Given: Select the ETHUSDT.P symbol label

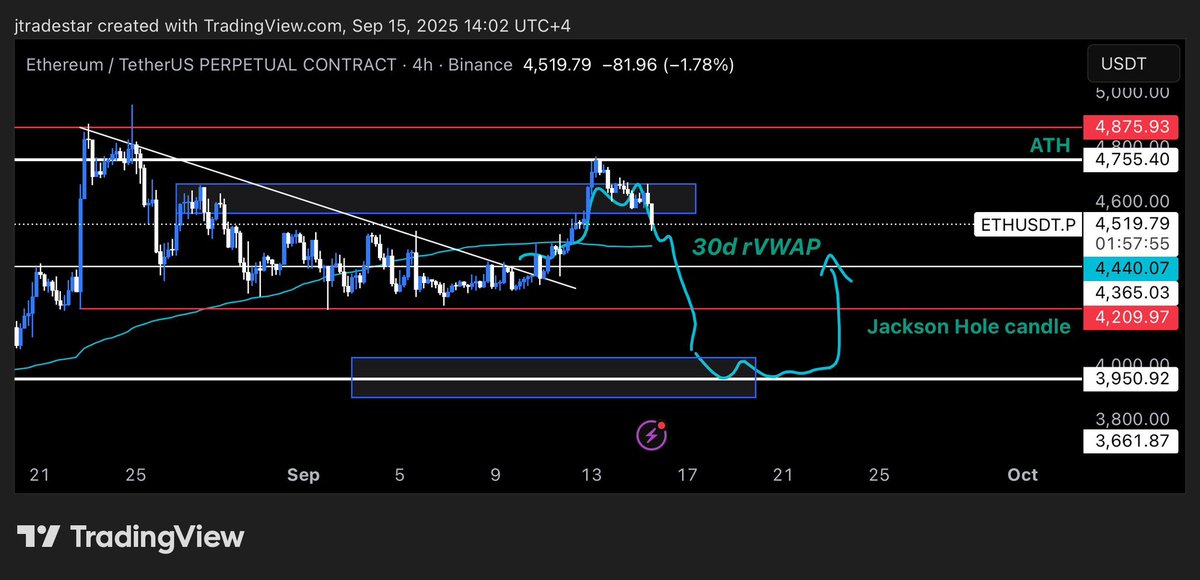Looking at the screenshot, I should click(1027, 224).
